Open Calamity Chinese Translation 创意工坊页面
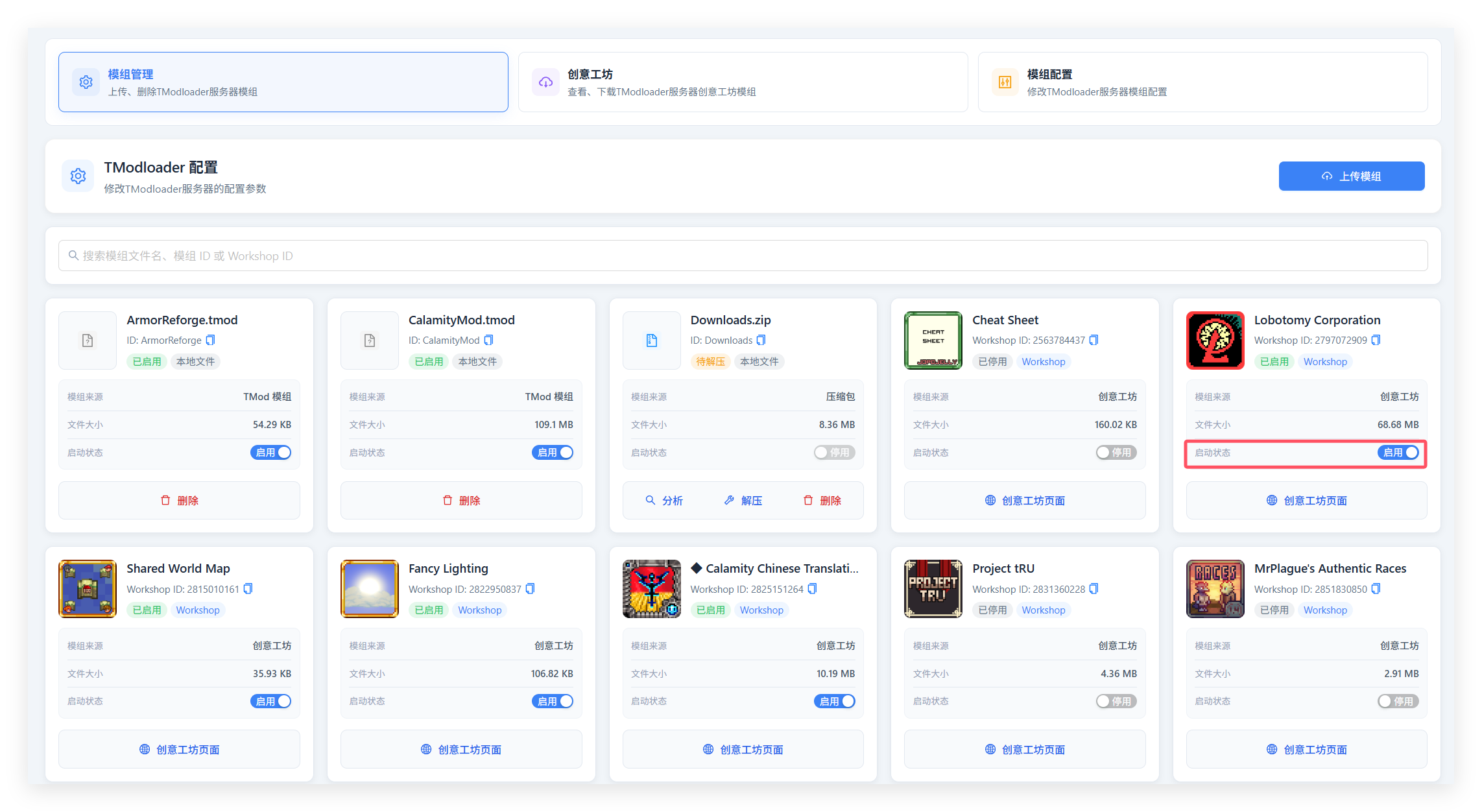This screenshot has height=812, width=1482. (x=743, y=749)
